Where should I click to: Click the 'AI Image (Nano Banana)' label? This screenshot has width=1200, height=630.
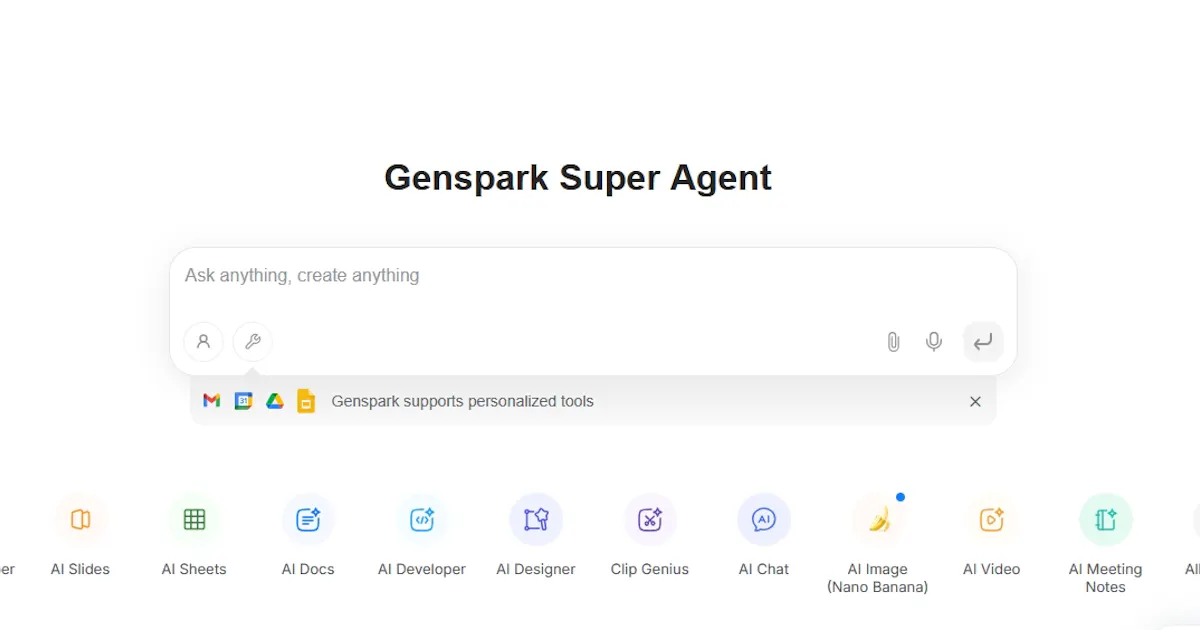click(x=878, y=578)
